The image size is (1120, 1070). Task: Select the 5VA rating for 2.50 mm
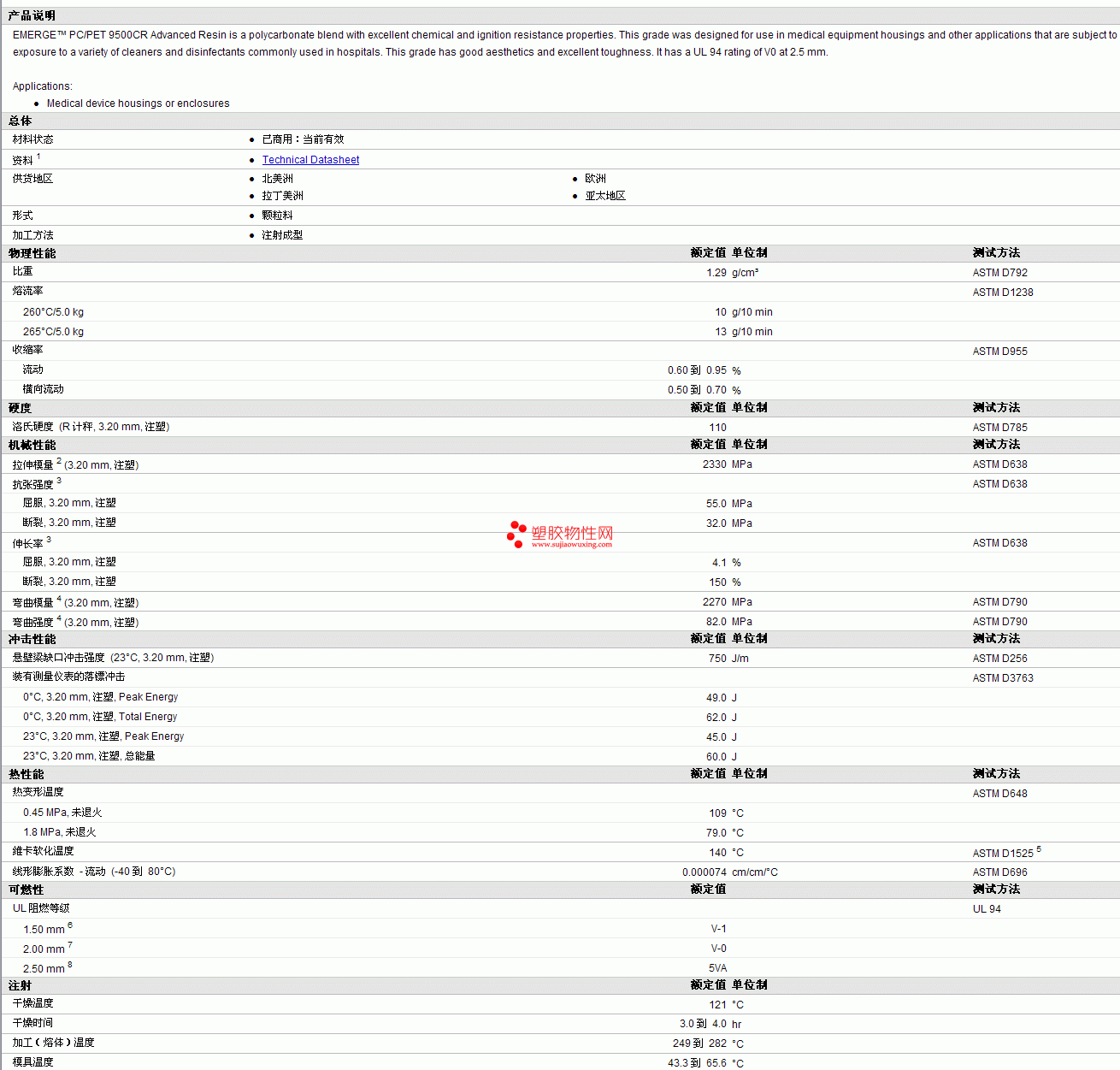coord(717,968)
